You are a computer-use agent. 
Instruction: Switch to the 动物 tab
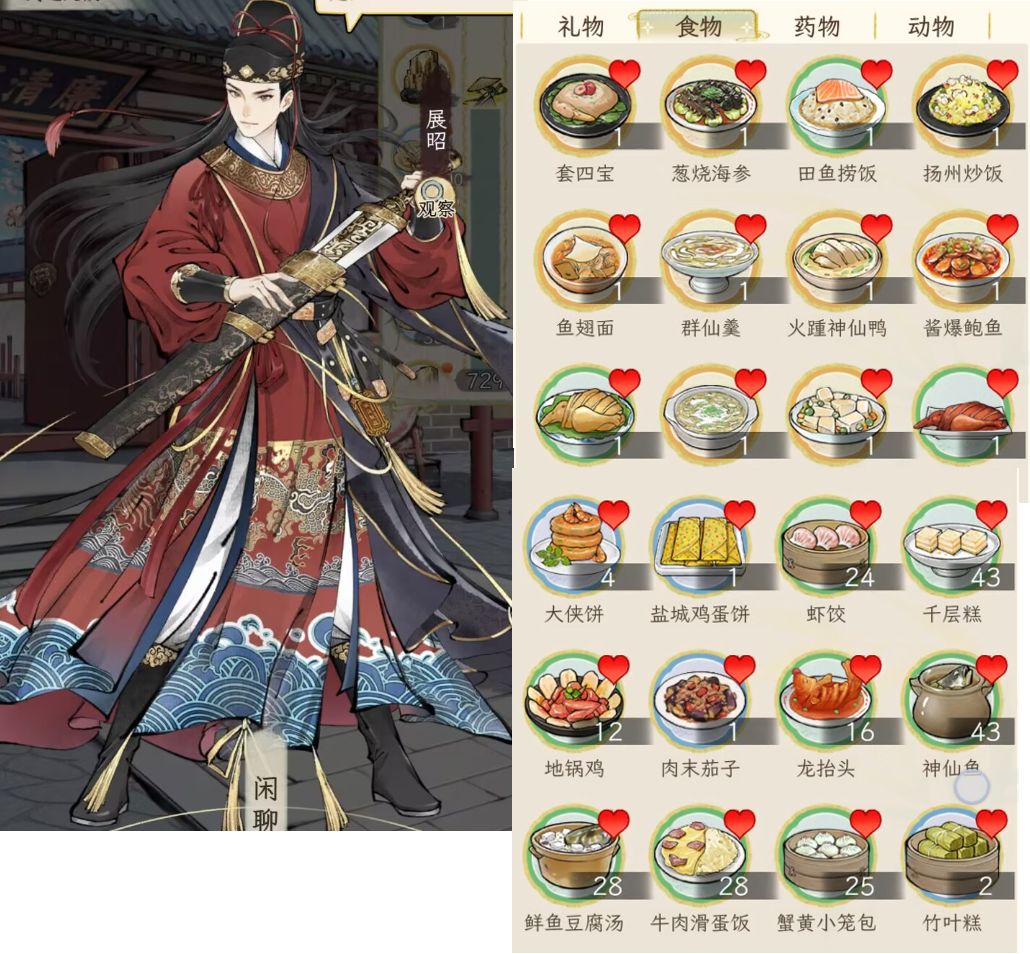point(931,27)
